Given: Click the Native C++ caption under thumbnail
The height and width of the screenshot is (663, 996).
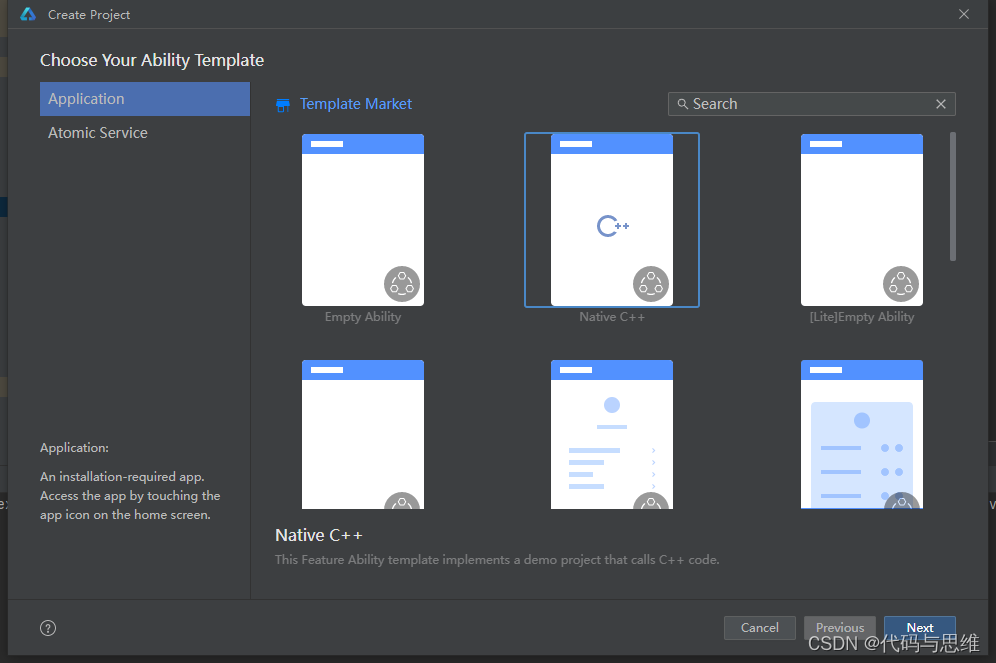Looking at the screenshot, I should pos(612,317).
